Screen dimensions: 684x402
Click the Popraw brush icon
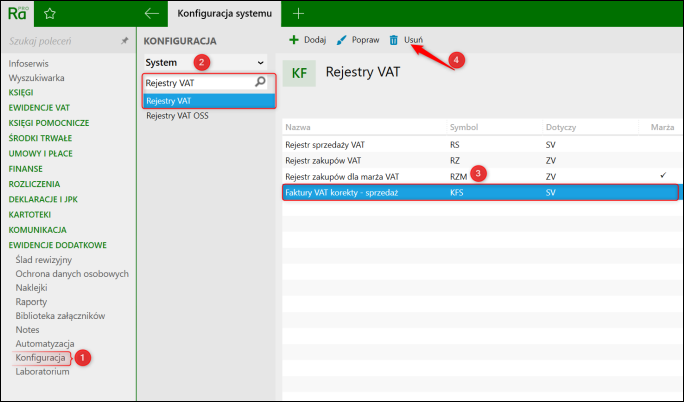point(341,40)
